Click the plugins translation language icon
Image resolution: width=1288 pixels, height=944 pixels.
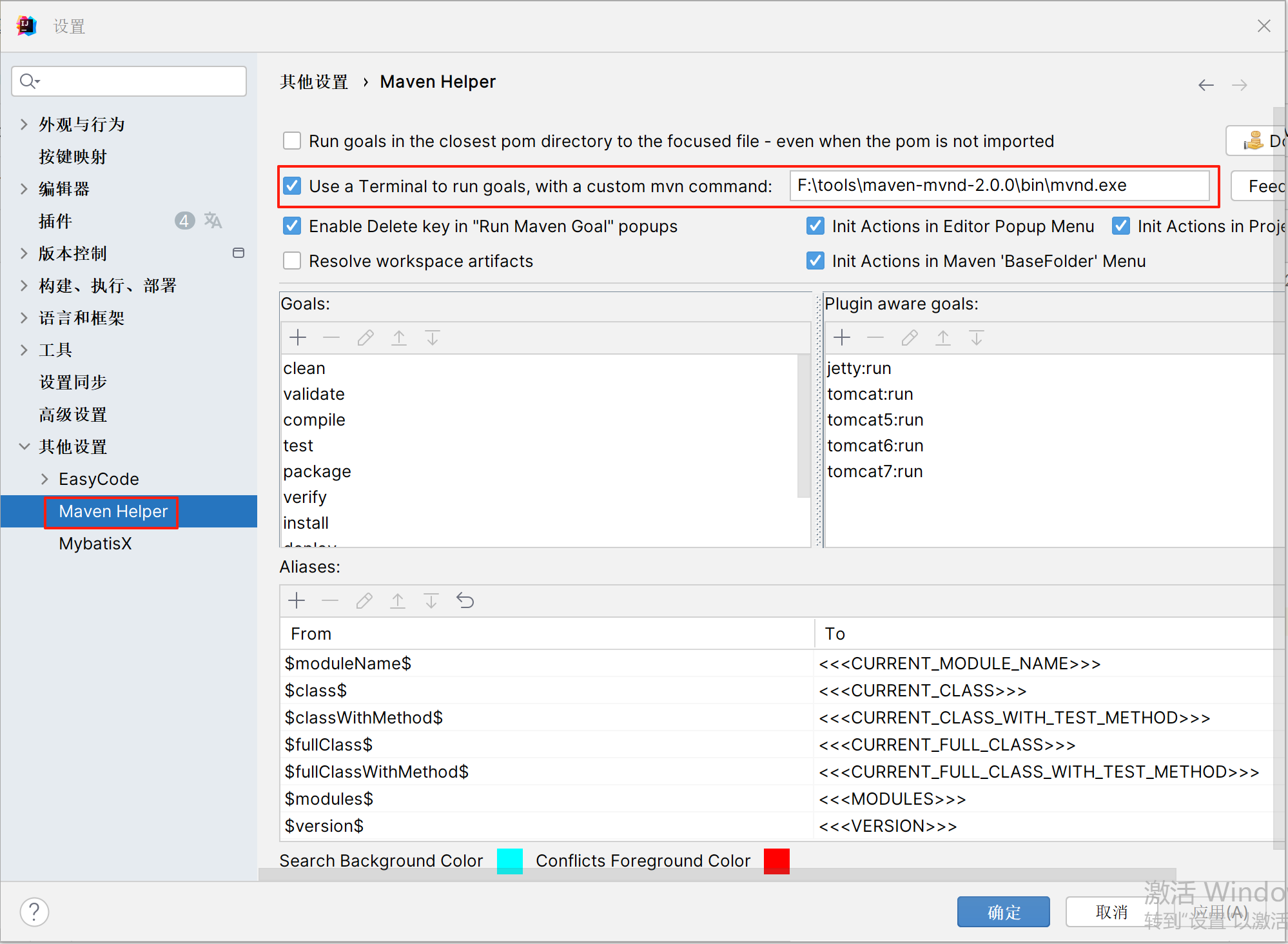(213, 221)
